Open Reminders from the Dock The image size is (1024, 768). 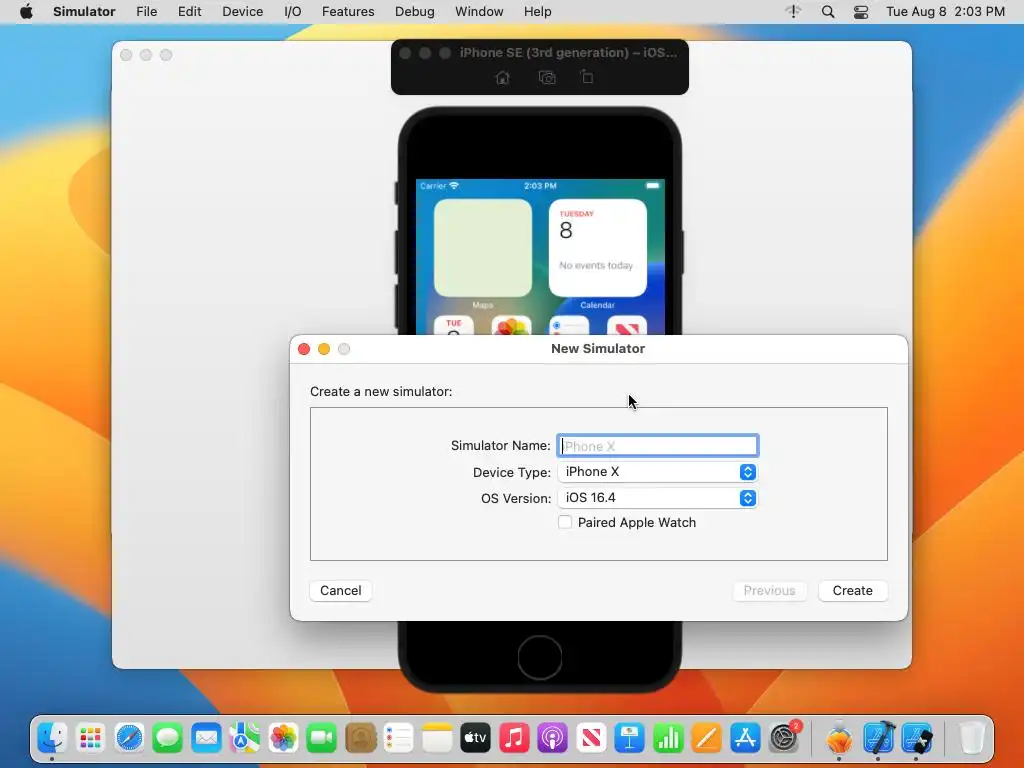click(x=398, y=738)
